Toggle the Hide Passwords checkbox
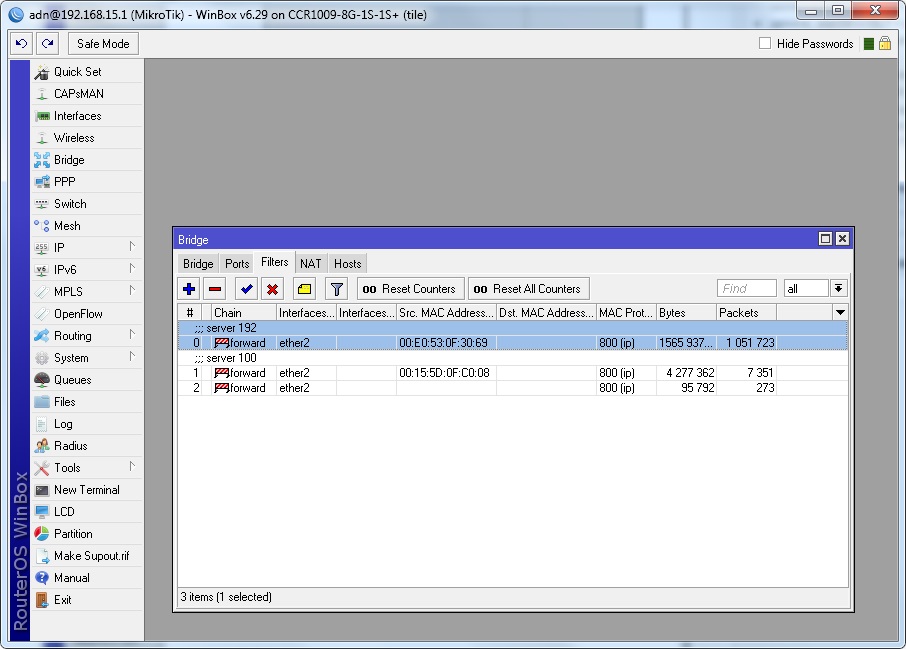Screen dimensions: 906x649 pos(765,44)
